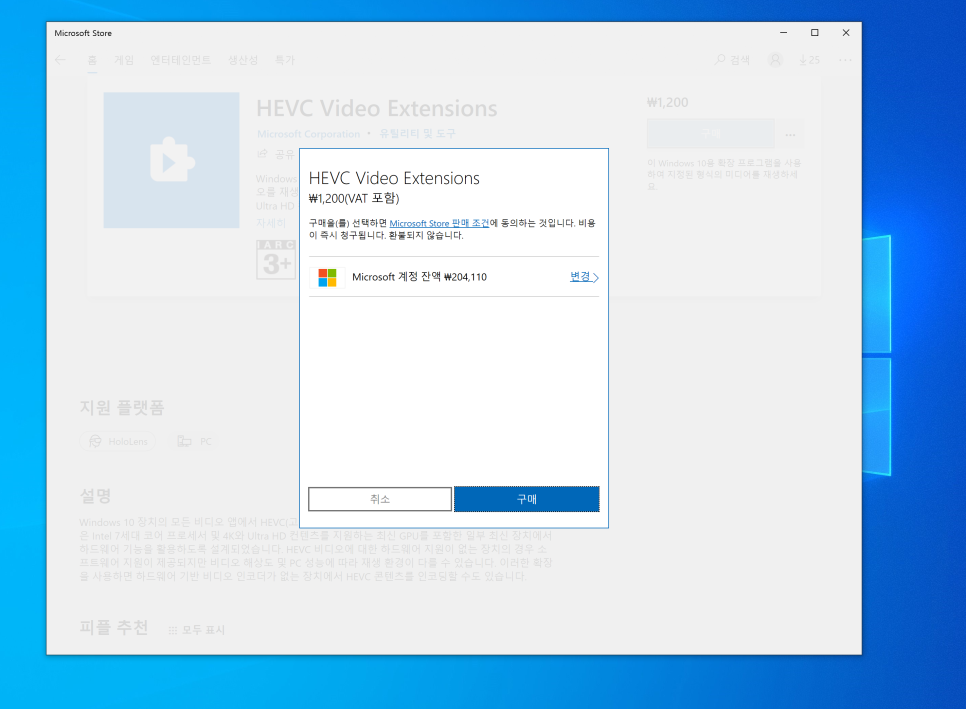Click 모두 표시 show all link
The image size is (966, 709).
[x=197, y=630]
